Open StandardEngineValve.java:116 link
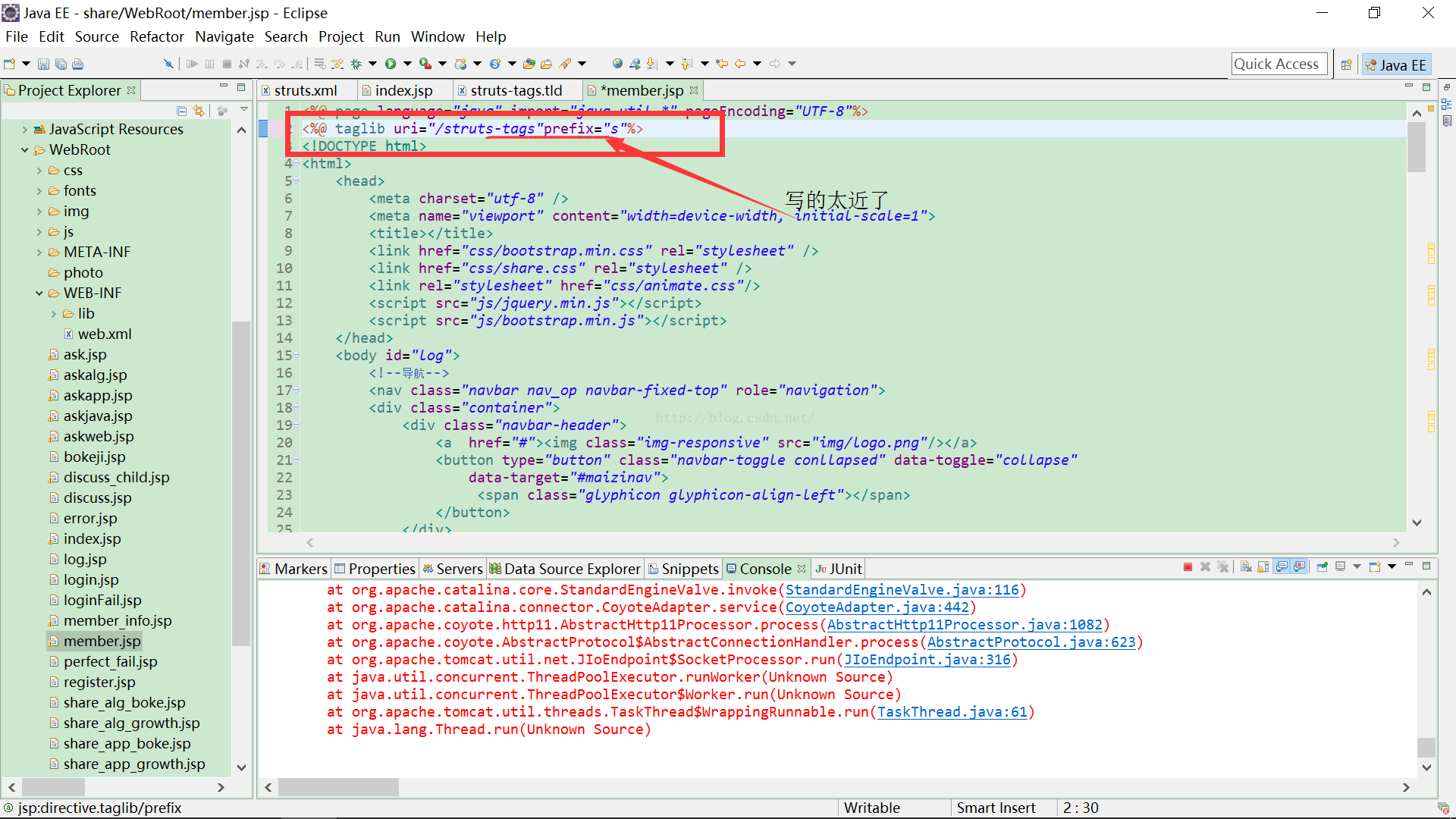The width and height of the screenshot is (1456, 819). tap(902, 590)
